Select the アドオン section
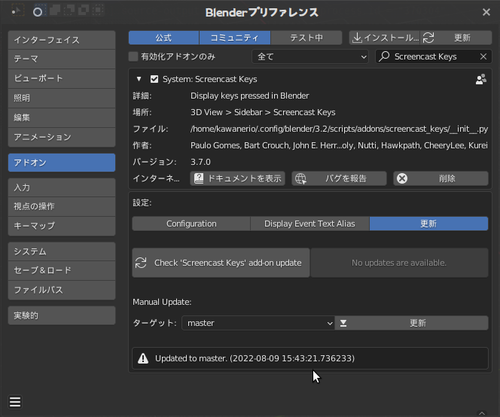The height and width of the screenshot is (417, 500). click(x=62, y=163)
